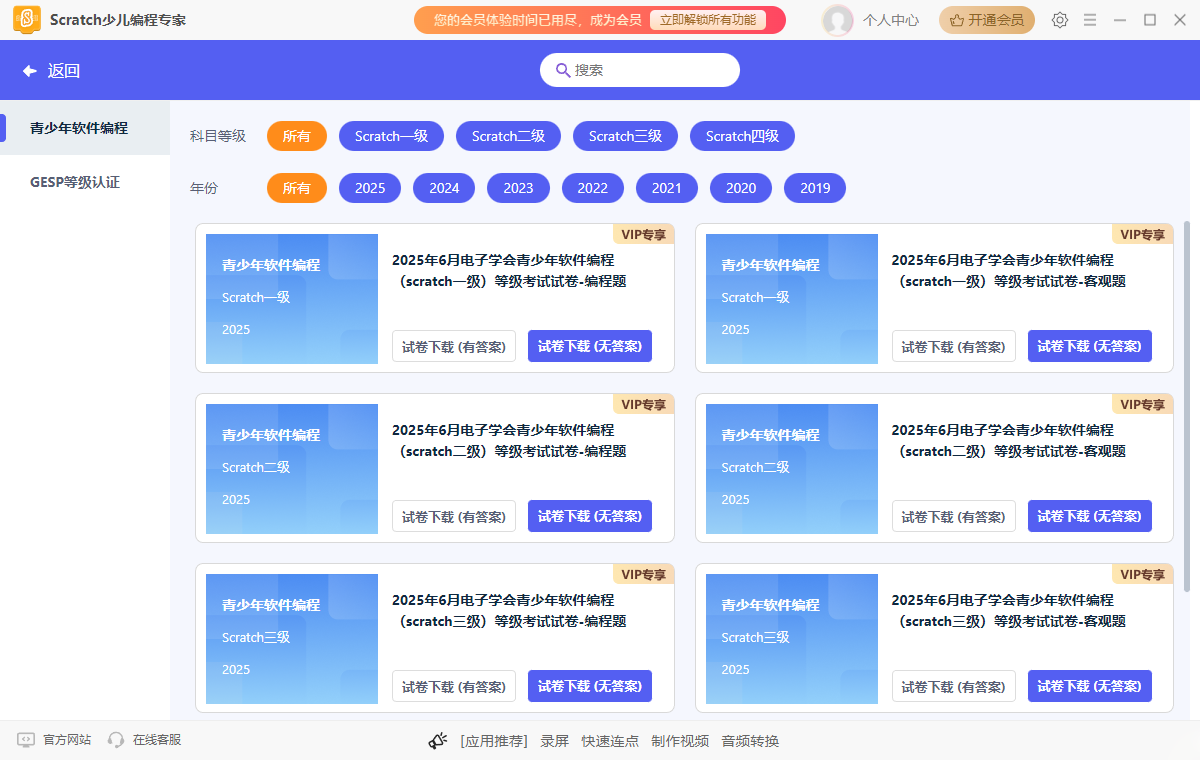
Task: Click the user avatar image
Action: coord(838,19)
